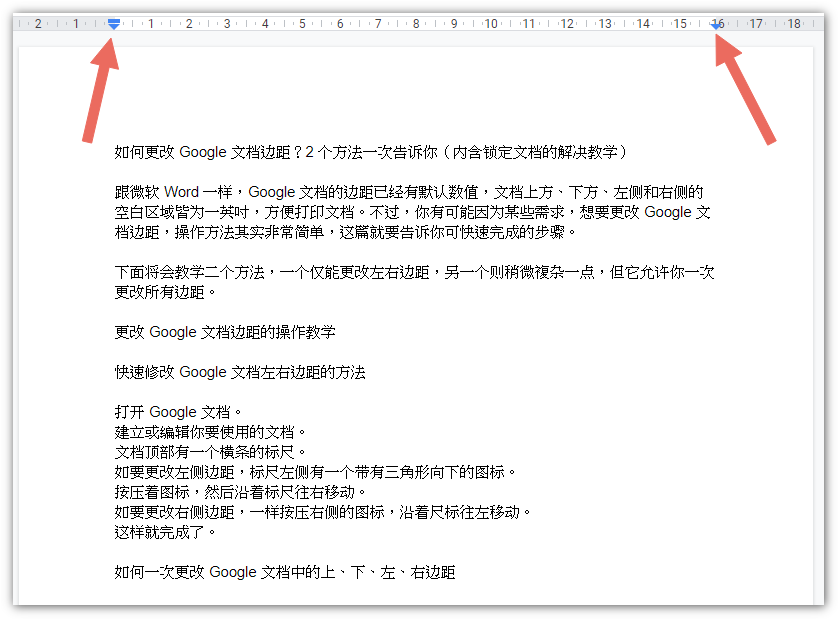This screenshot has height=619, width=838.
Task: Click ruler mark labeled 10
Action: point(491,24)
